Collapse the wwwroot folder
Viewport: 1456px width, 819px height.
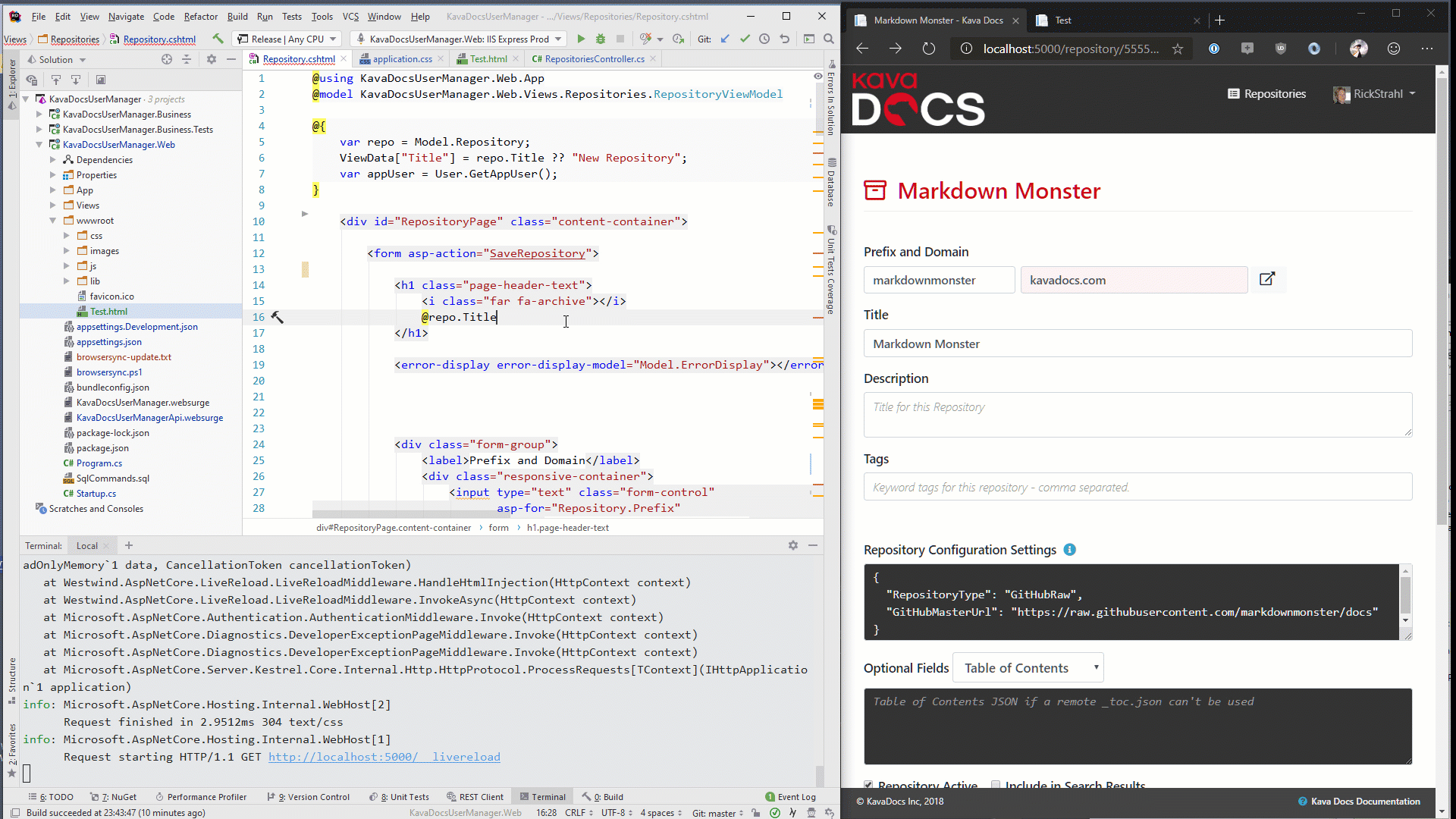[x=53, y=221]
